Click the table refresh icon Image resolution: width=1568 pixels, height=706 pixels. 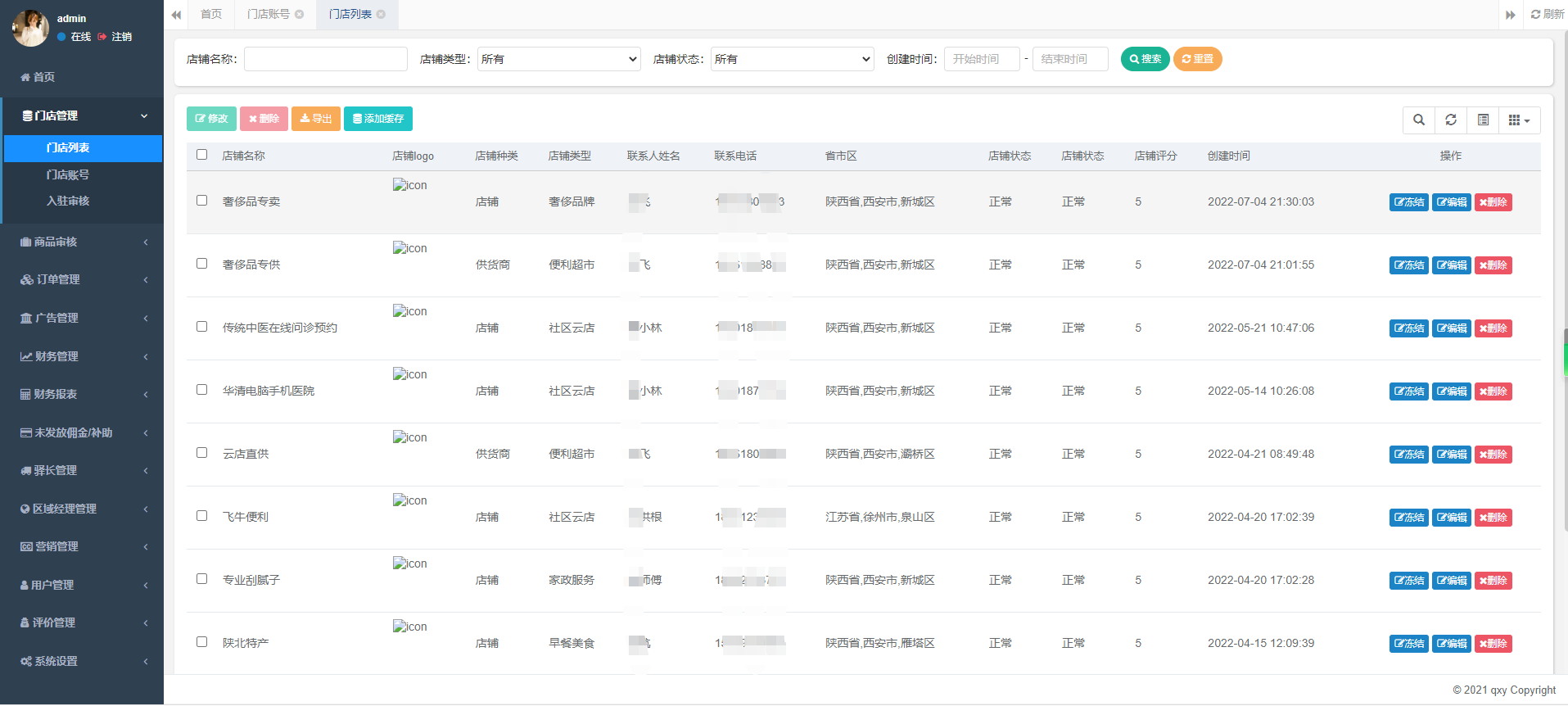(x=1451, y=120)
